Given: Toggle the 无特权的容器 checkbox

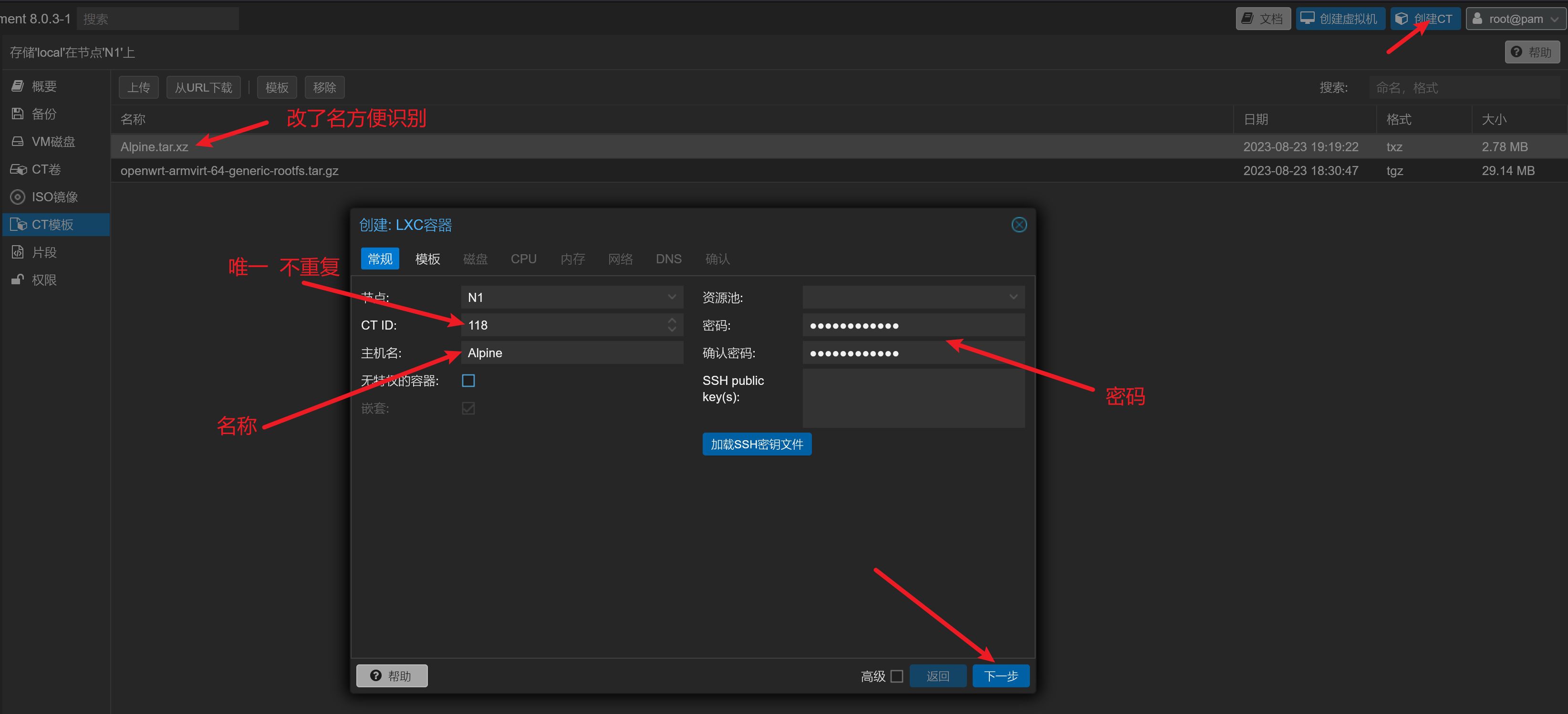Looking at the screenshot, I should (468, 381).
